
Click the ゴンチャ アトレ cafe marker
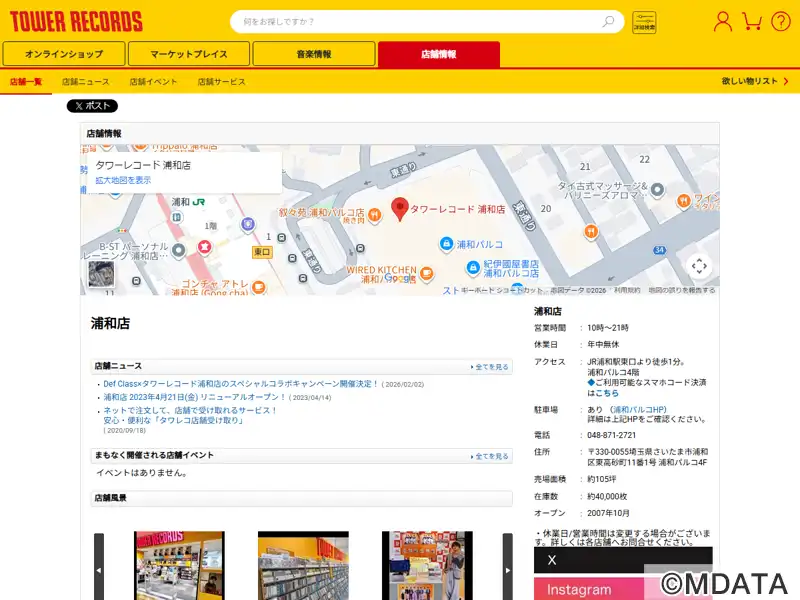point(259,287)
